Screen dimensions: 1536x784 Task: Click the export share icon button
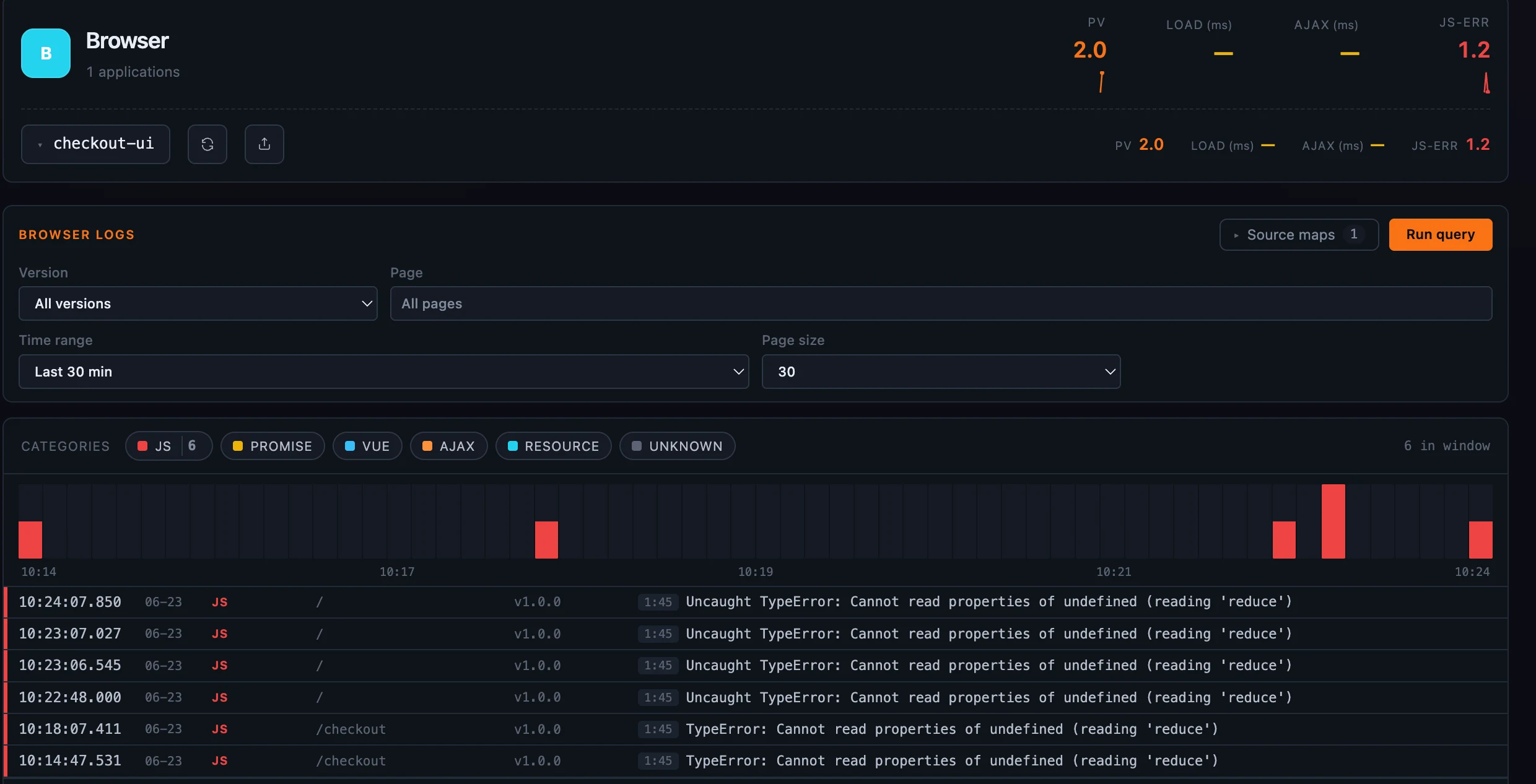(264, 144)
